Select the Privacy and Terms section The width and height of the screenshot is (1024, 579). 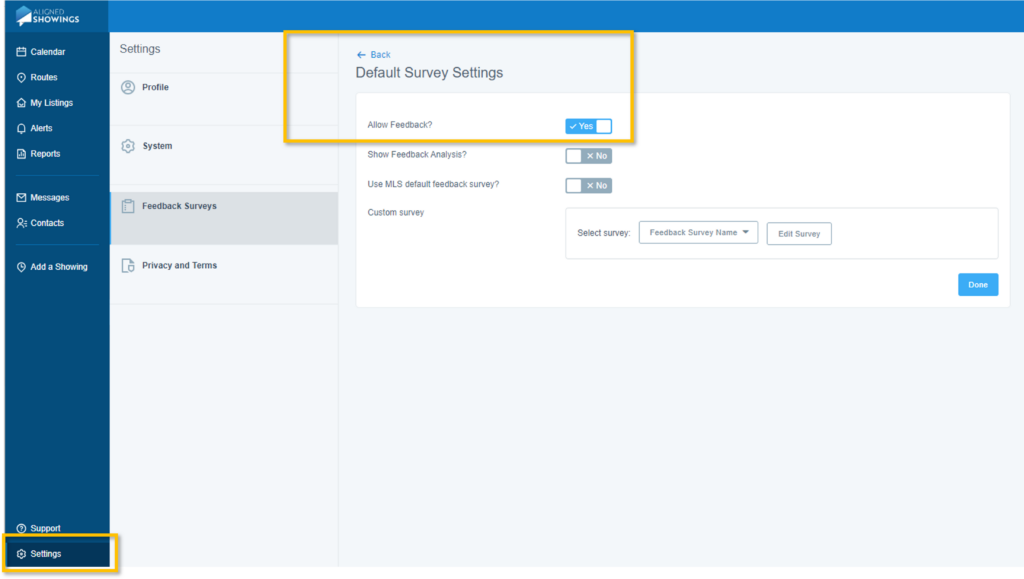[179, 266]
